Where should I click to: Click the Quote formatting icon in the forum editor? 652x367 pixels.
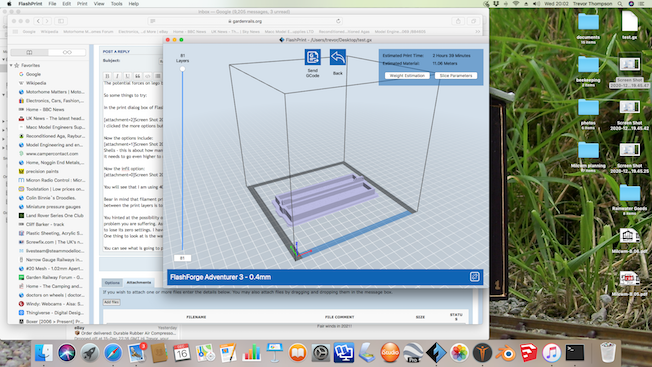click(x=137, y=76)
